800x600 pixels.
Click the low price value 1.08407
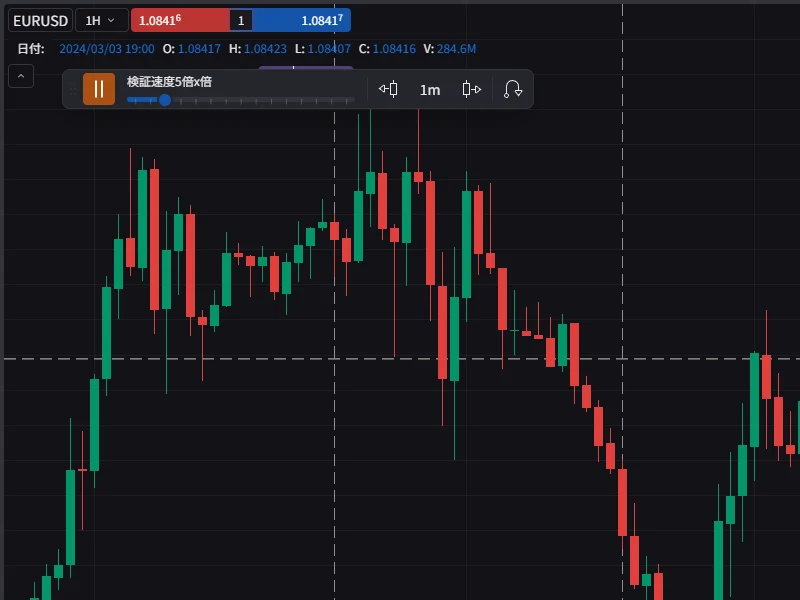[x=329, y=49]
